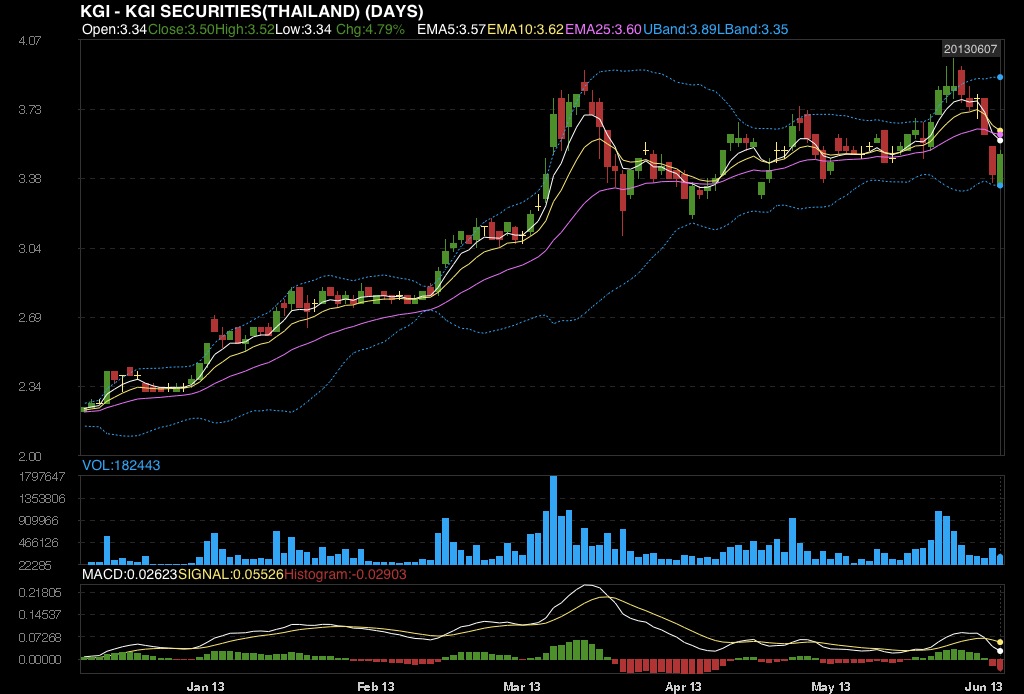Click the 4.07 price axis label

click(x=30, y=40)
